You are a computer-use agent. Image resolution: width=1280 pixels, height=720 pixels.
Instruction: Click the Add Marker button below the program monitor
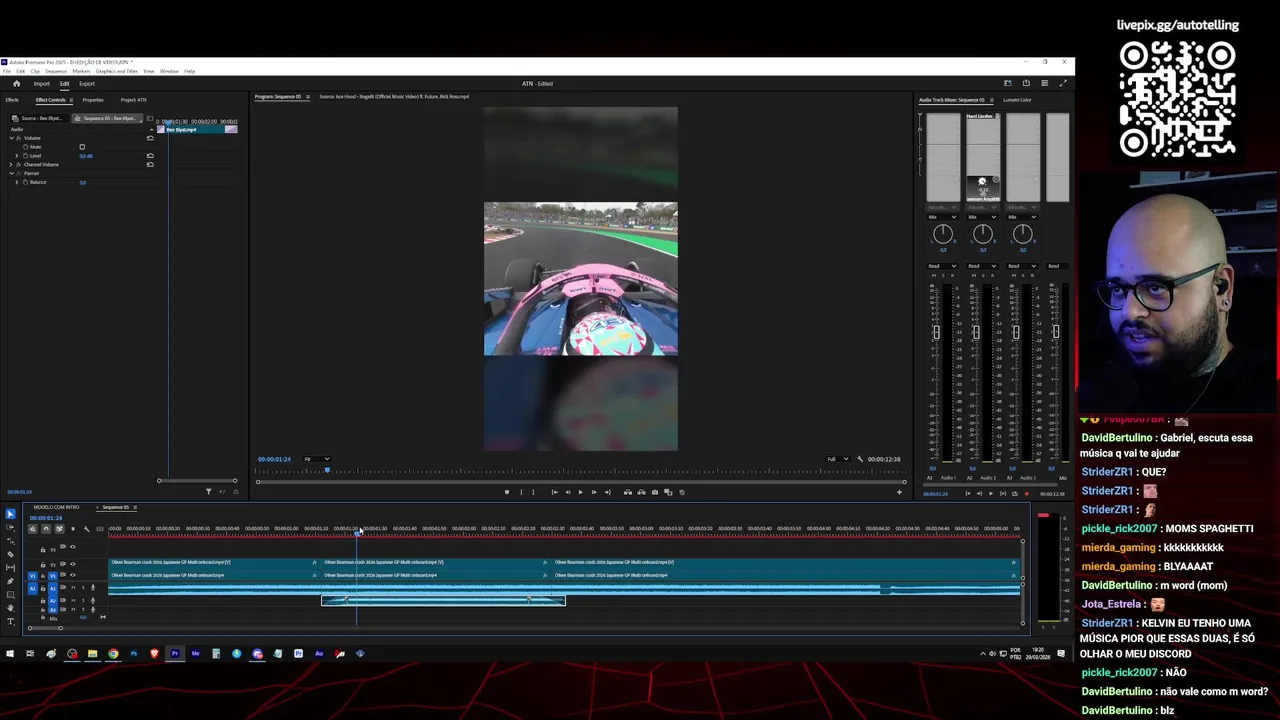tap(507, 492)
